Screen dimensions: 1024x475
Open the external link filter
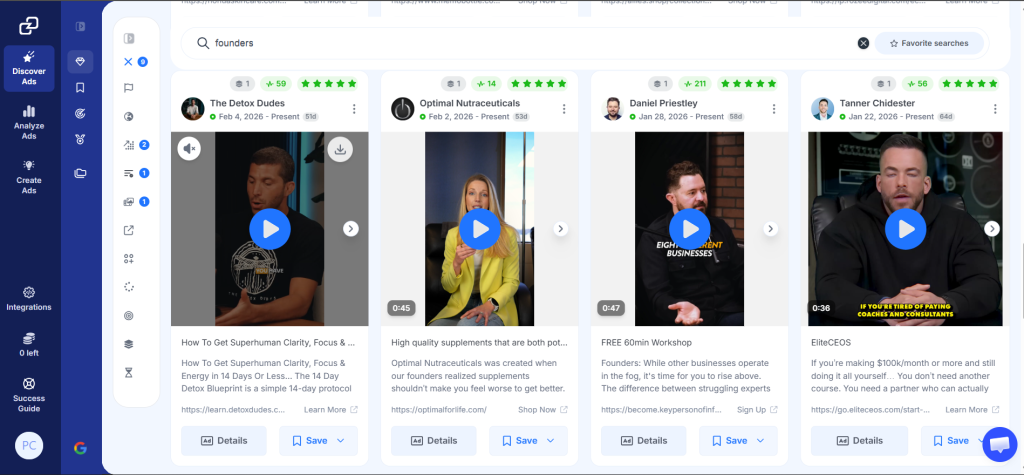129,230
